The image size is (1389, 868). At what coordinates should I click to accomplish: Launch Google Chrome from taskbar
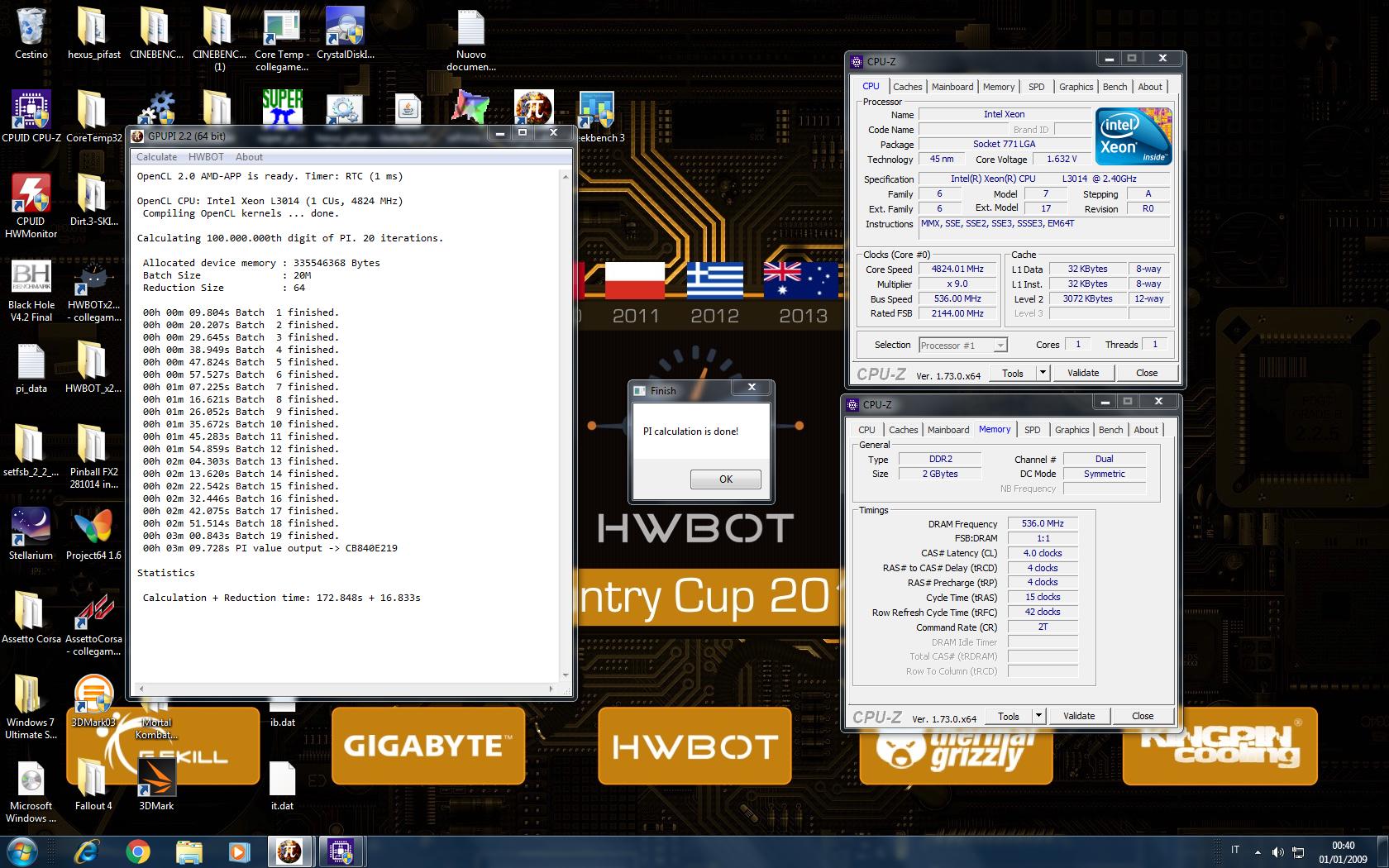coord(137,851)
